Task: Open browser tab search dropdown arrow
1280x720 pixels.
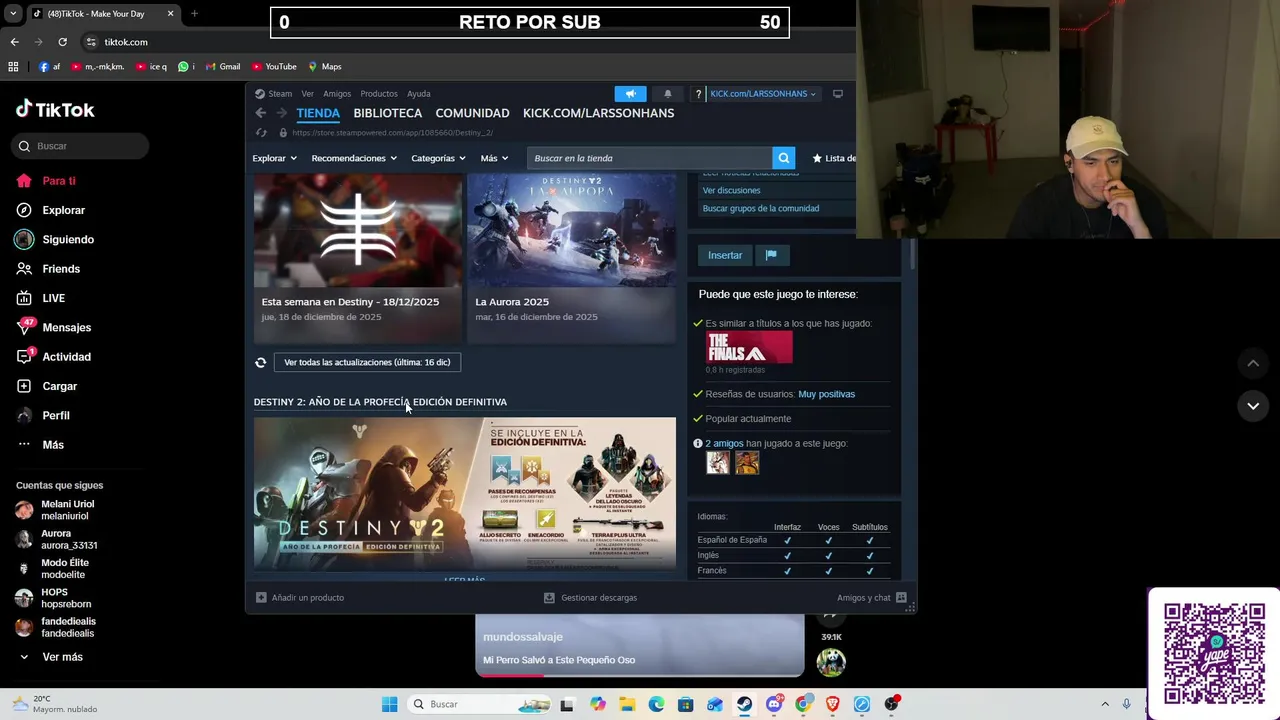Action: pyautogui.click(x=13, y=14)
